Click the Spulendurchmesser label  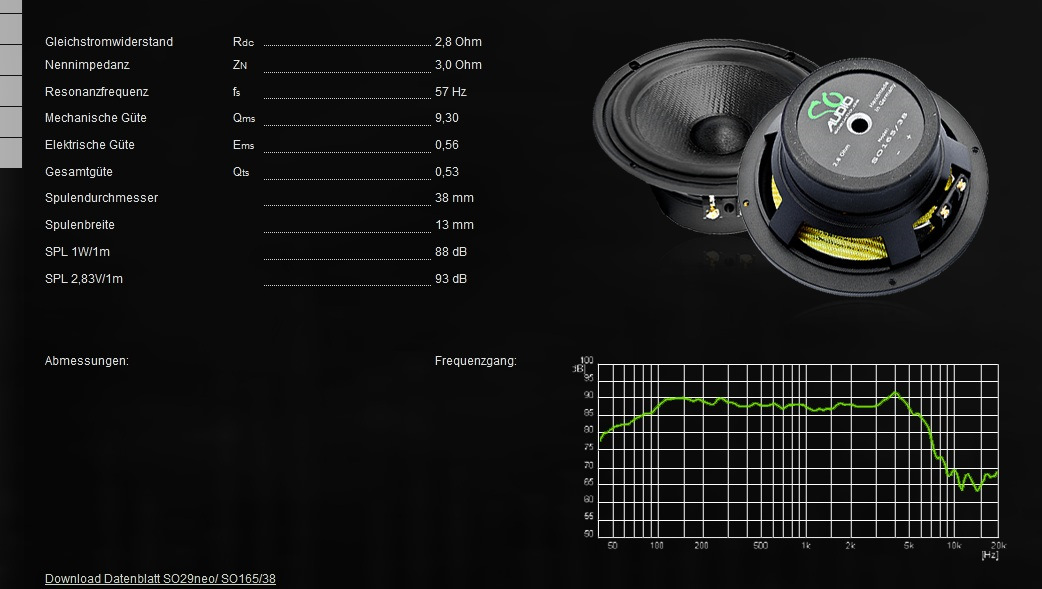[101, 198]
